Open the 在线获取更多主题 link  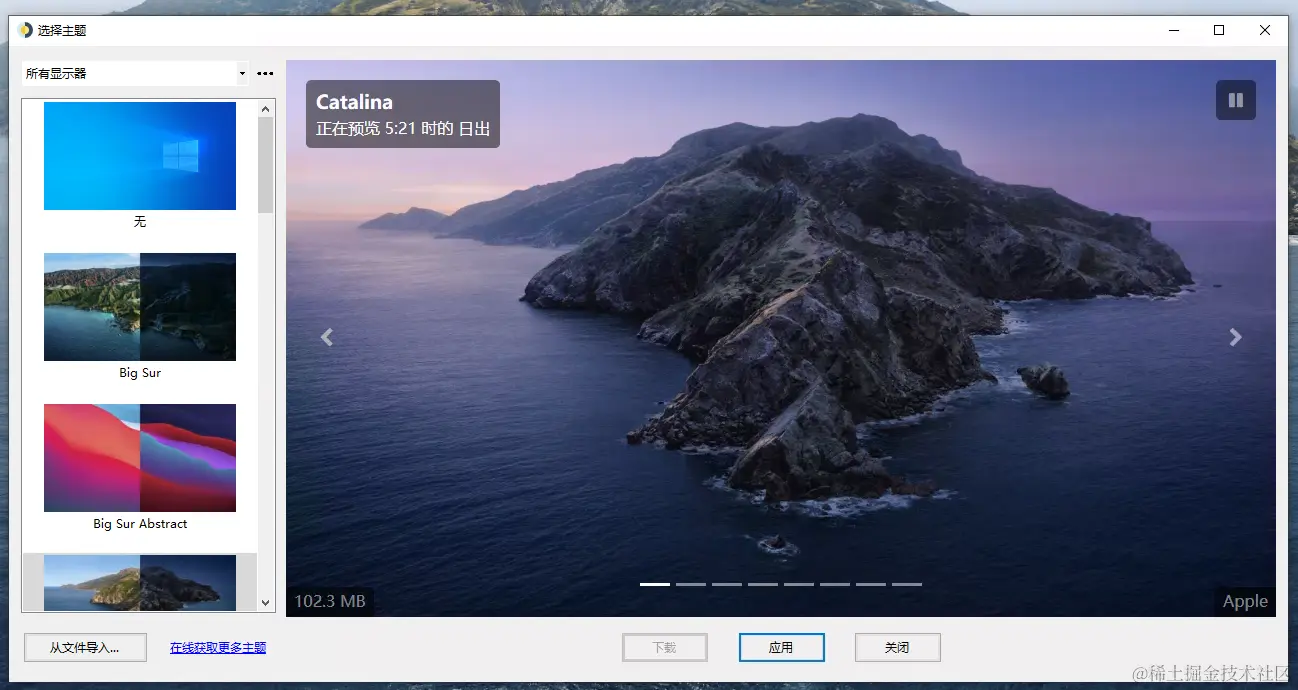218,648
